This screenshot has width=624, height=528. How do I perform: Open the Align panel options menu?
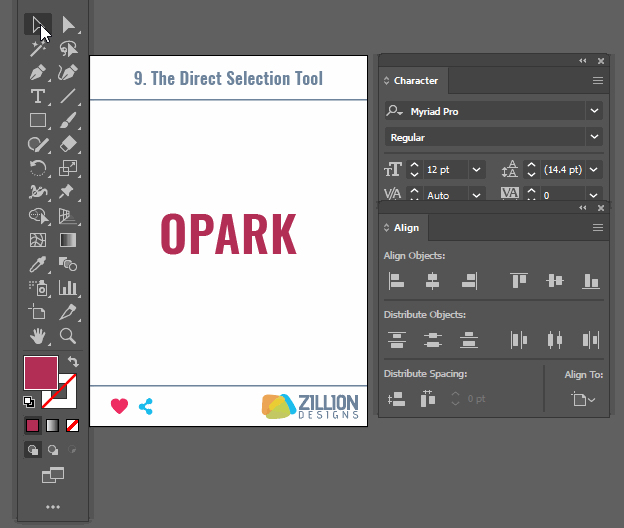pos(598,228)
